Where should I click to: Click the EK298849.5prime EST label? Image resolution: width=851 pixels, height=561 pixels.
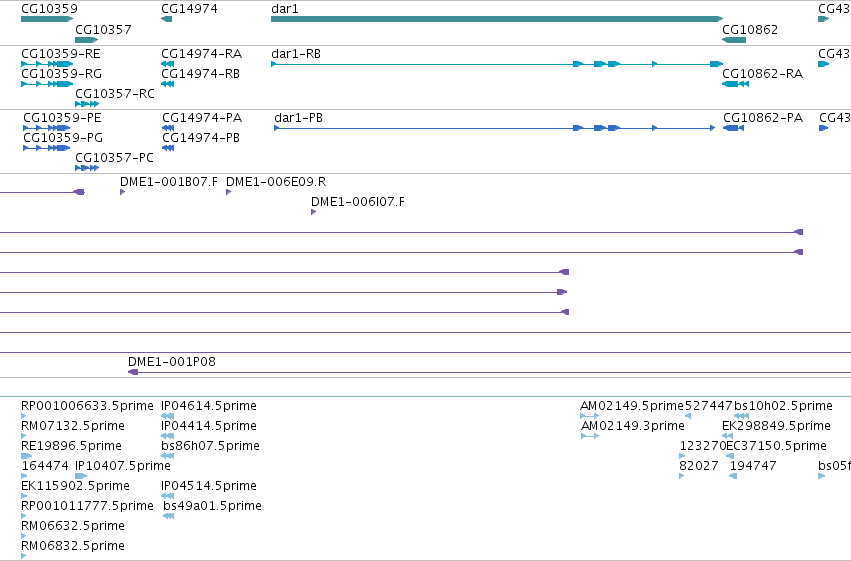[776, 426]
